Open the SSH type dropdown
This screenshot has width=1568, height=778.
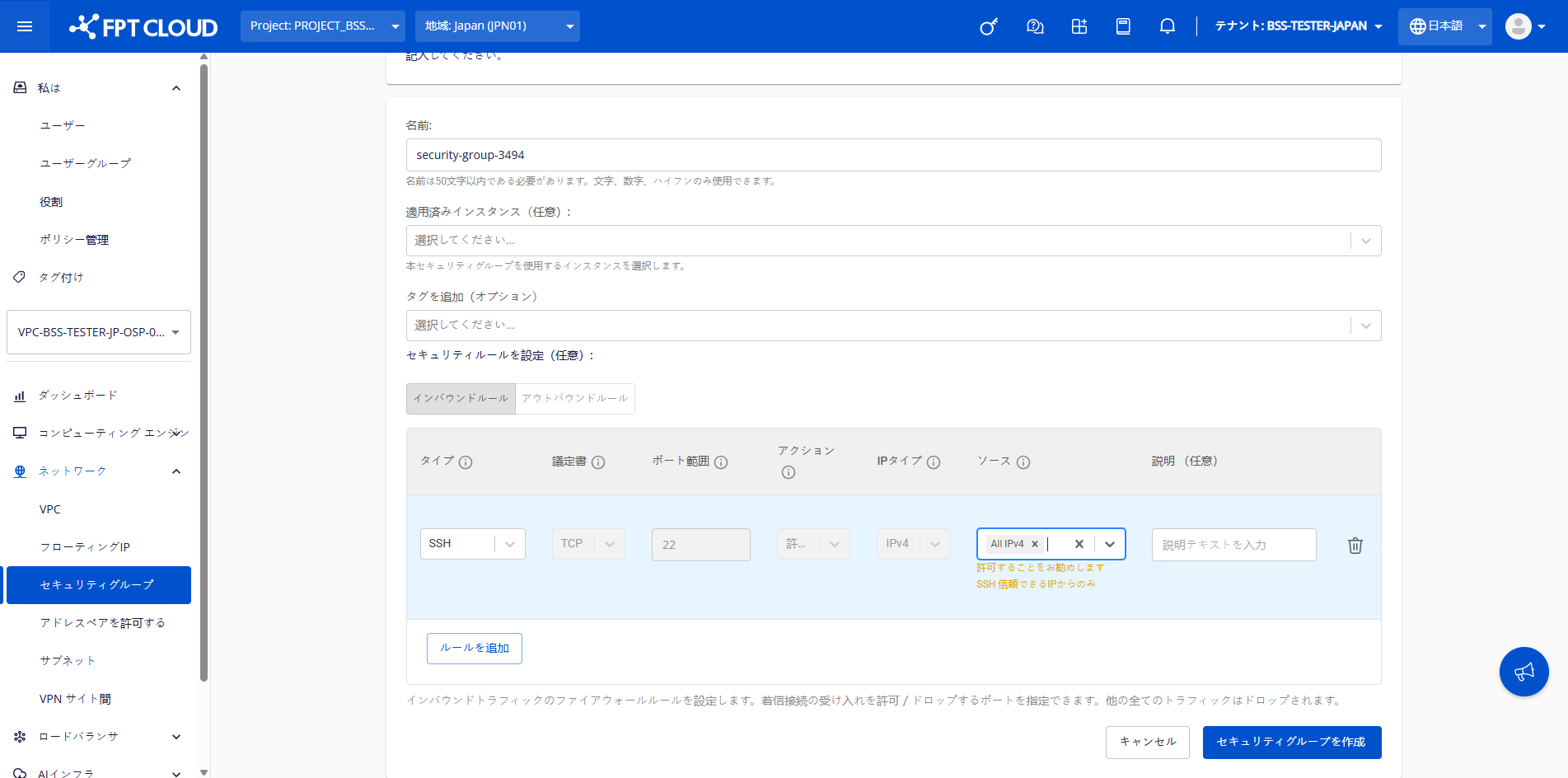tap(473, 544)
